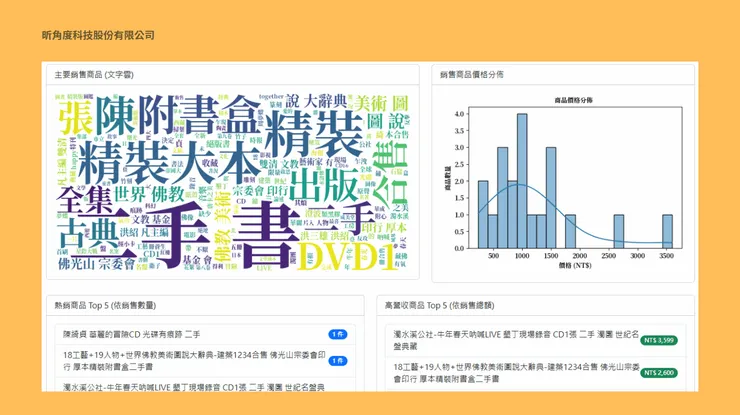The image size is (740, 415).
Task: Select the 銷售商品價格分佈 card header
Action: point(563,75)
